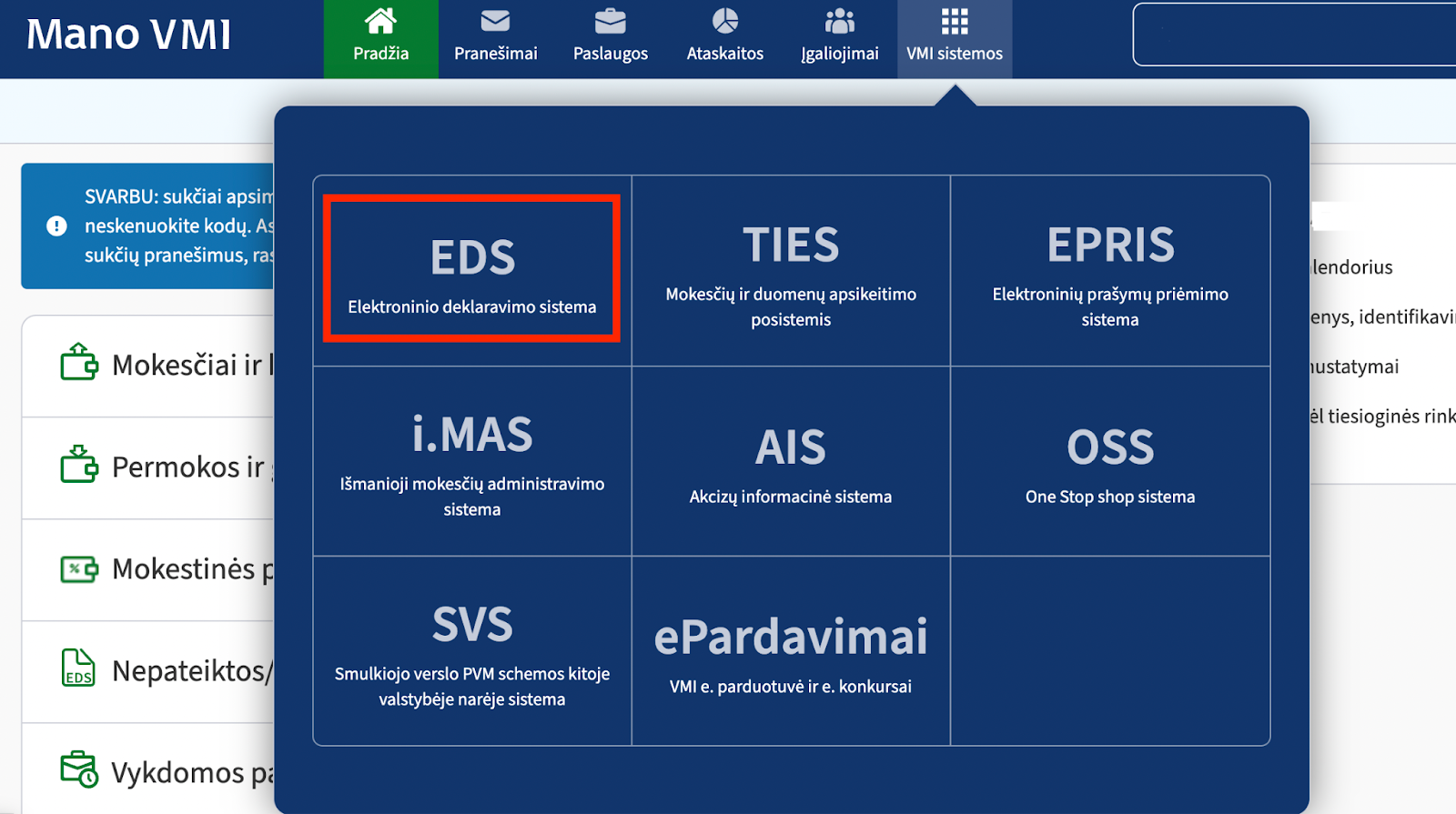Select EPRIS Elektroninių prašymų priėmimo sistema
Viewport: 1456px width, 814px height.
tap(1110, 271)
